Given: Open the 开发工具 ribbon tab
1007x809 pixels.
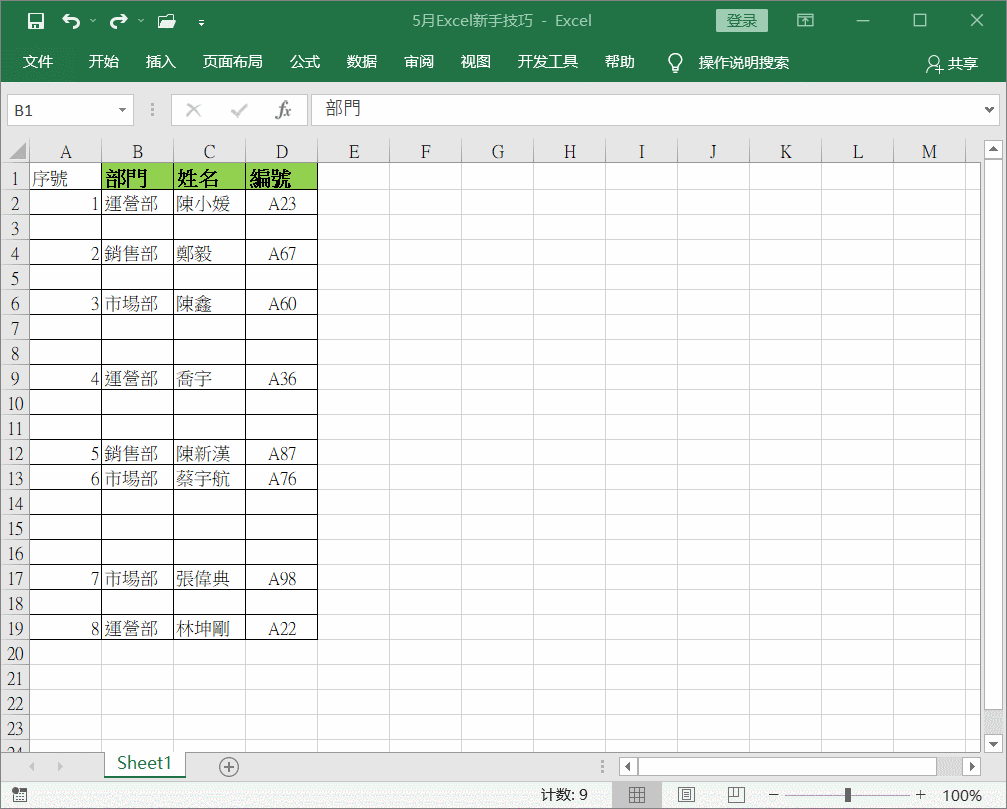Looking at the screenshot, I should (x=548, y=62).
